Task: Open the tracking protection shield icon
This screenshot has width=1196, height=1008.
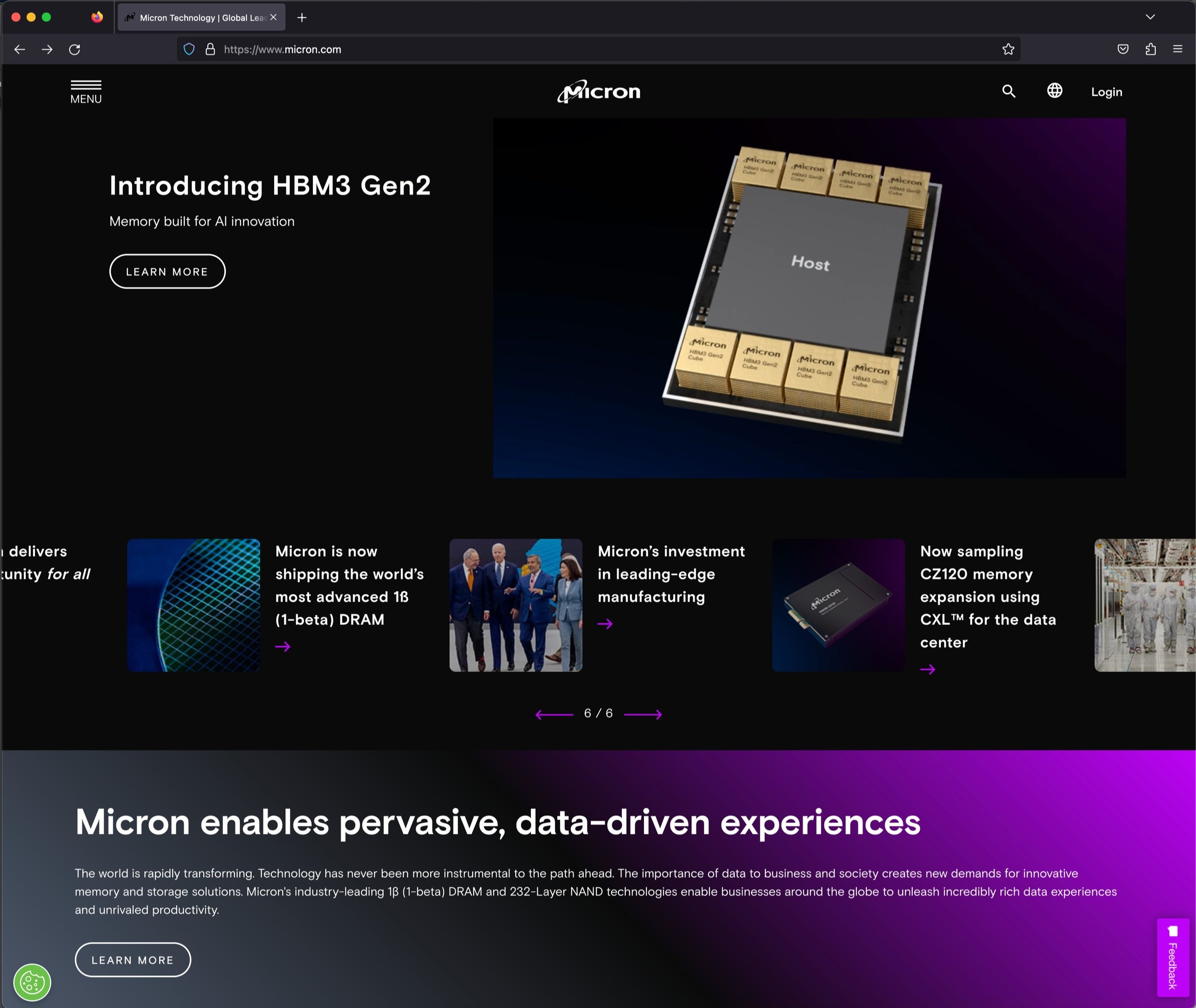Action: point(189,50)
